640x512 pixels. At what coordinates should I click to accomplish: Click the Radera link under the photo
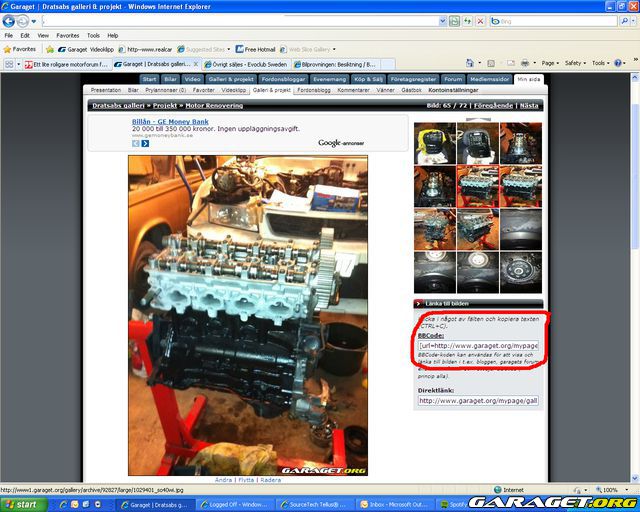pos(269,480)
